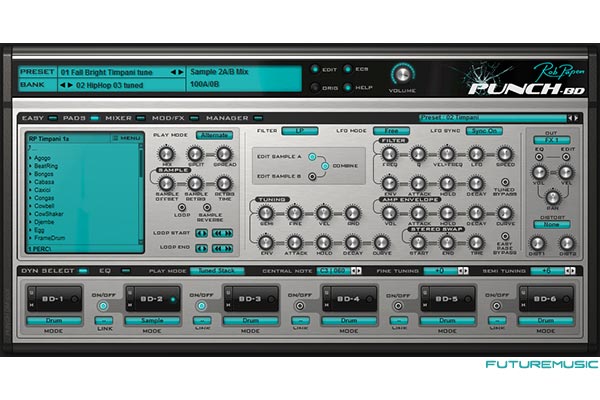600x400 pixels.
Task: Select Cowbell in the sample list
Action: tap(44, 206)
